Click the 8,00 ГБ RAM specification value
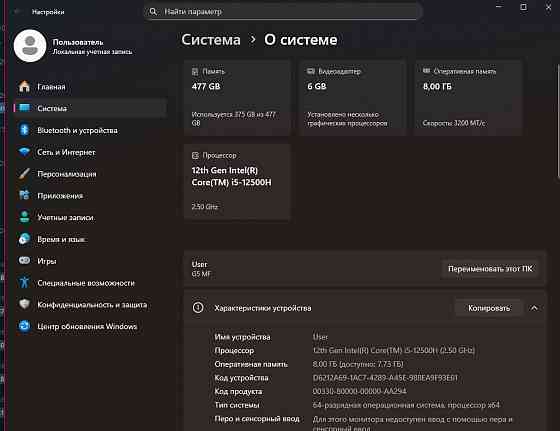Screen dimensions: 560x431 click(x=358, y=364)
